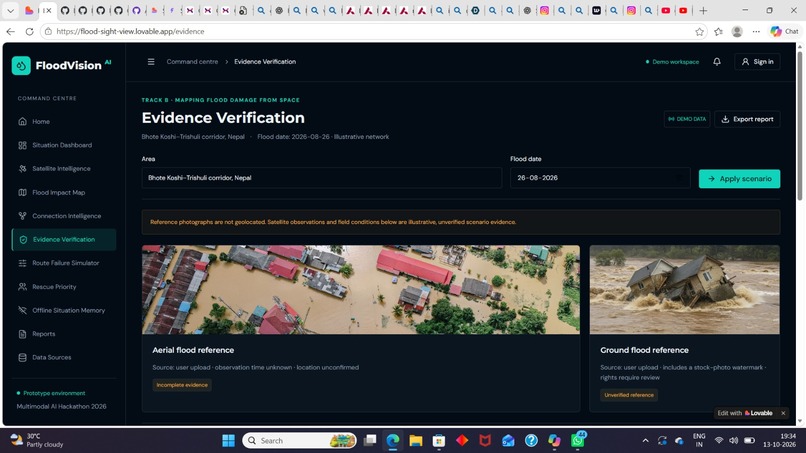
Task: Open browser profile icon
Action: pyautogui.click(x=737, y=32)
